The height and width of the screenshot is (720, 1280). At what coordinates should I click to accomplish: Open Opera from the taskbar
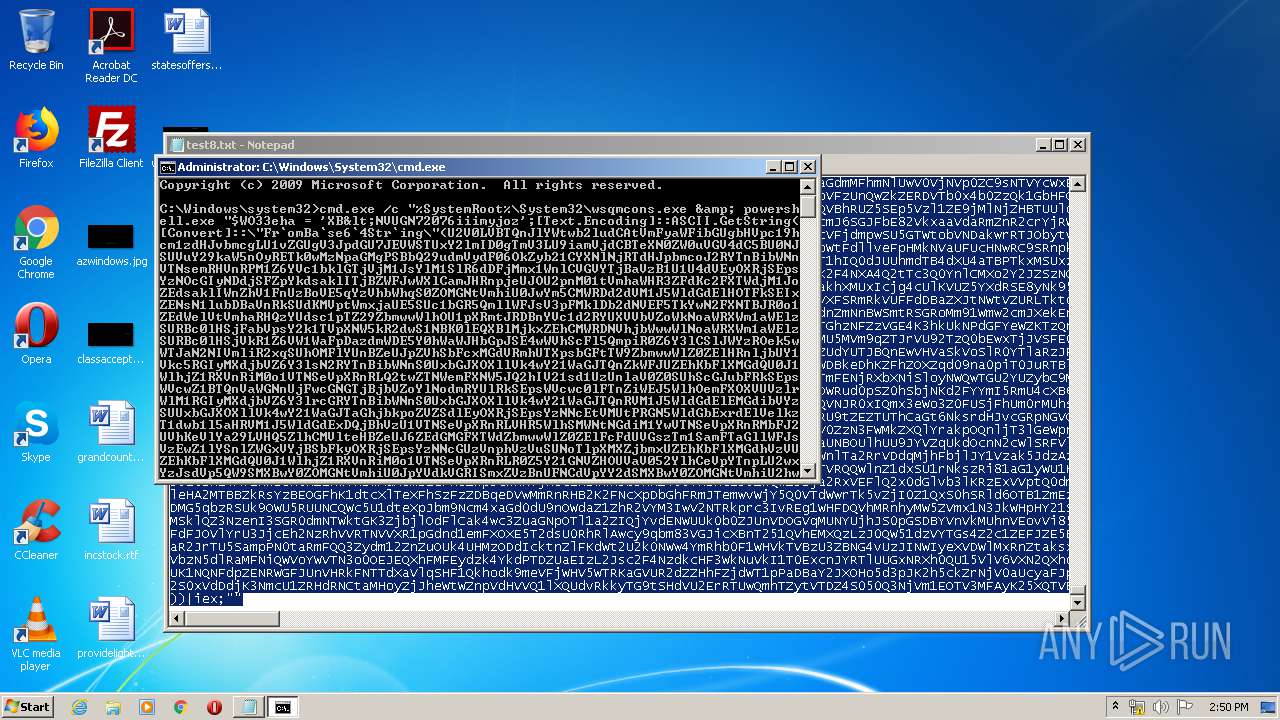coord(214,707)
